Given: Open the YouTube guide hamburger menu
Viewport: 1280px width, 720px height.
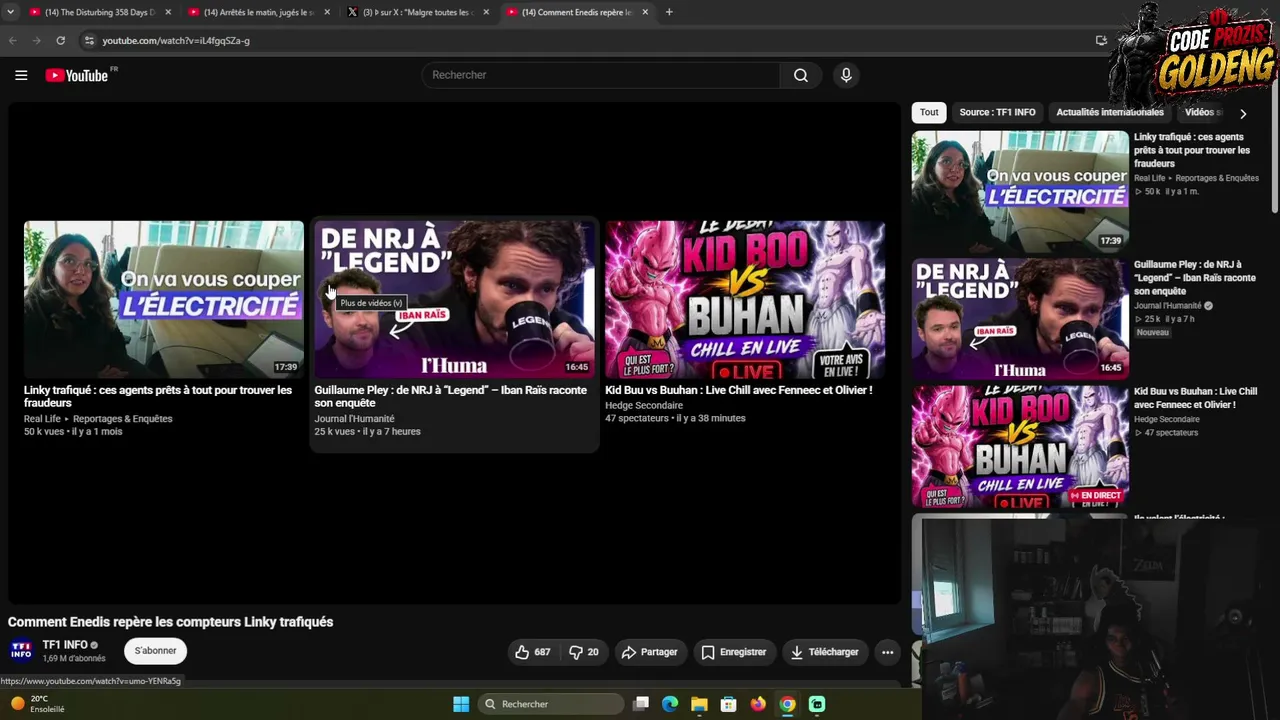Looking at the screenshot, I should pyautogui.click(x=21, y=75).
